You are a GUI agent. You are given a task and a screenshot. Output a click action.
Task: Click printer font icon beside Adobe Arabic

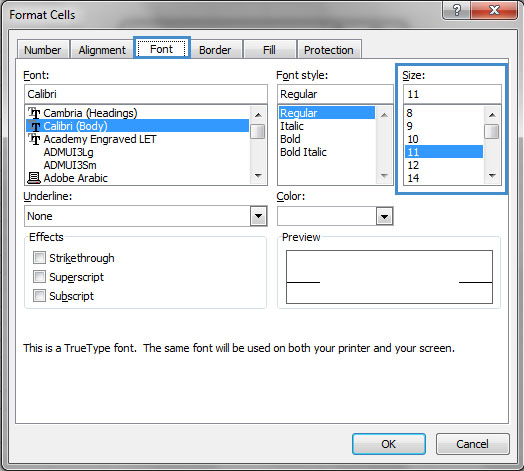click(x=34, y=178)
